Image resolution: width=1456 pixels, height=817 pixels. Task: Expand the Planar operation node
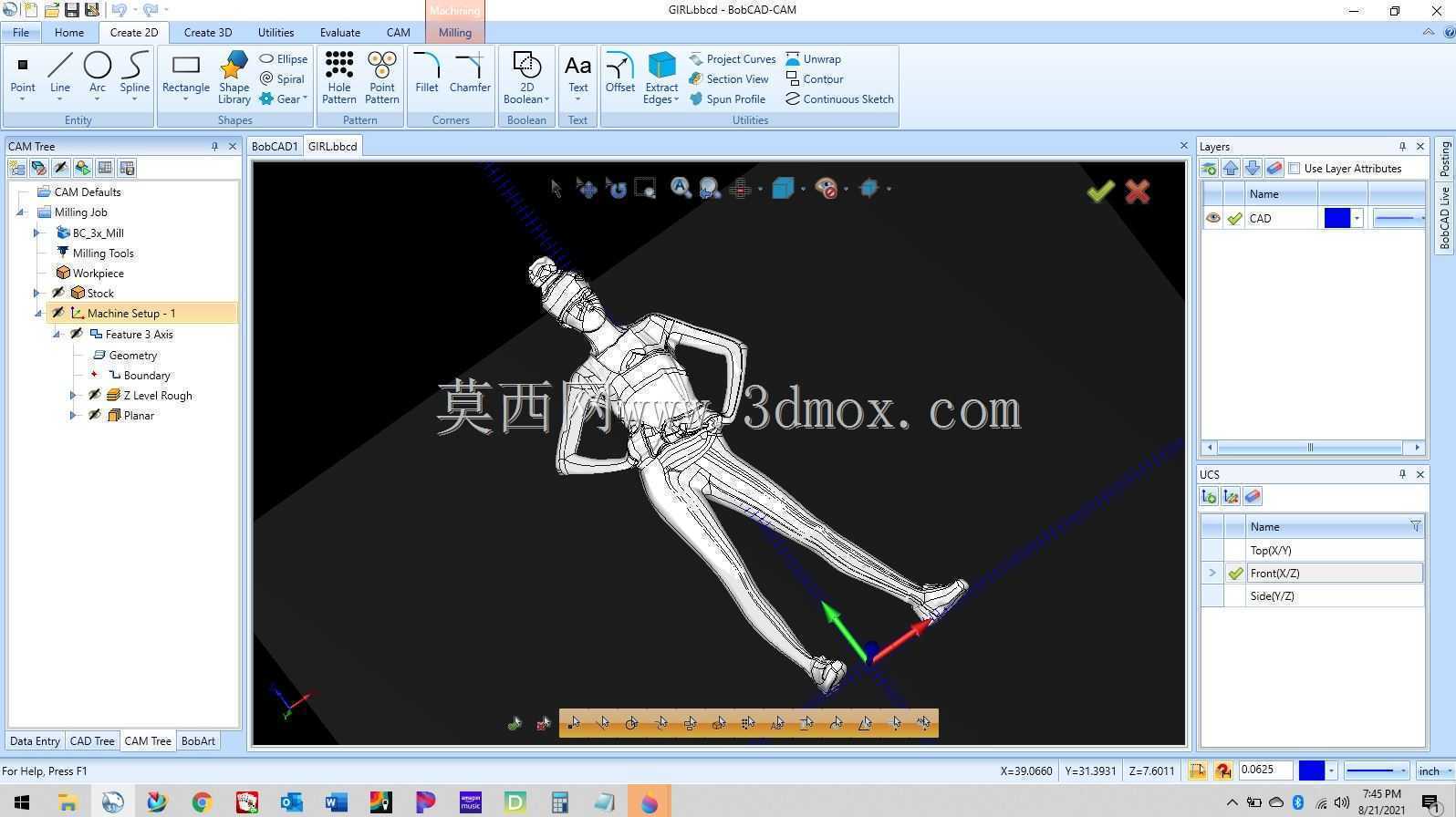pyautogui.click(x=74, y=415)
